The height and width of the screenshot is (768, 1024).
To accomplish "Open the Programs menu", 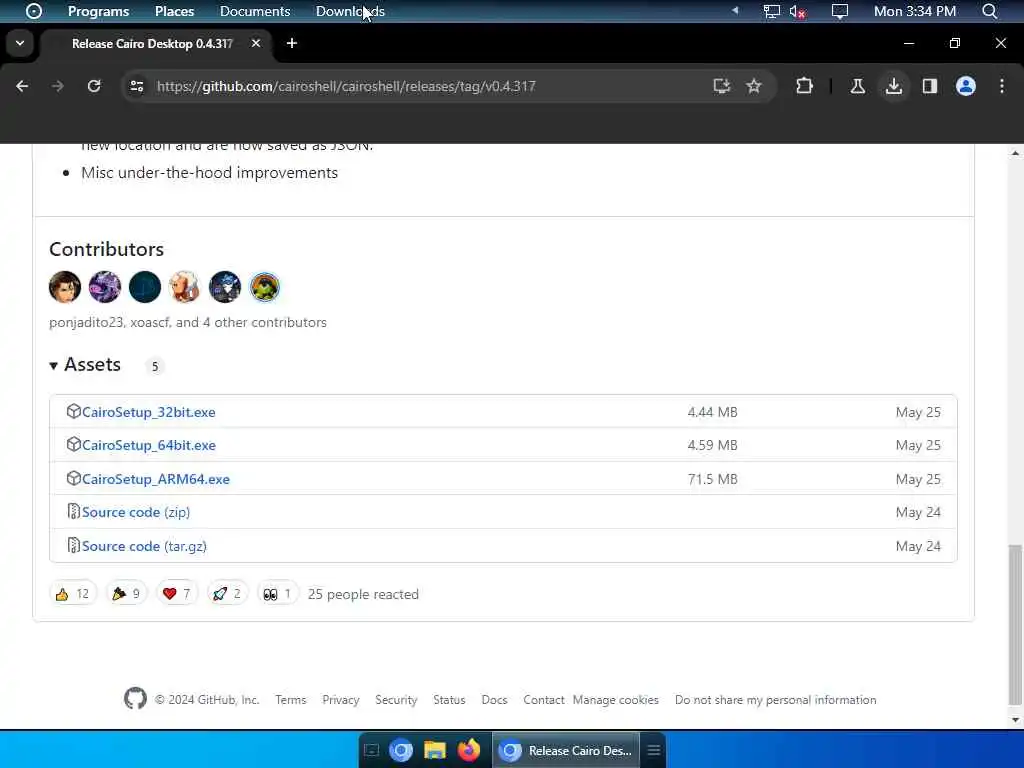I will (x=99, y=11).
